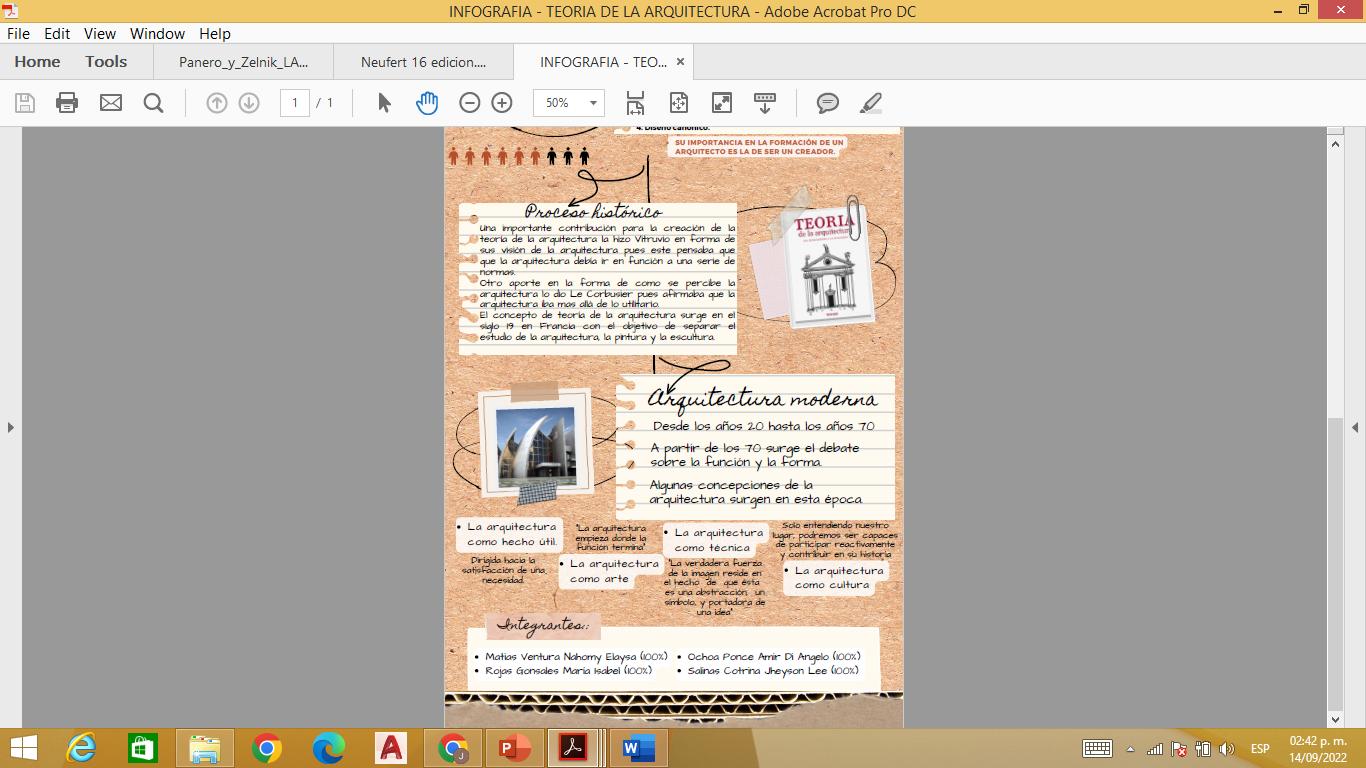Switch to Panero_y_Zelnik document tab

(243, 62)
